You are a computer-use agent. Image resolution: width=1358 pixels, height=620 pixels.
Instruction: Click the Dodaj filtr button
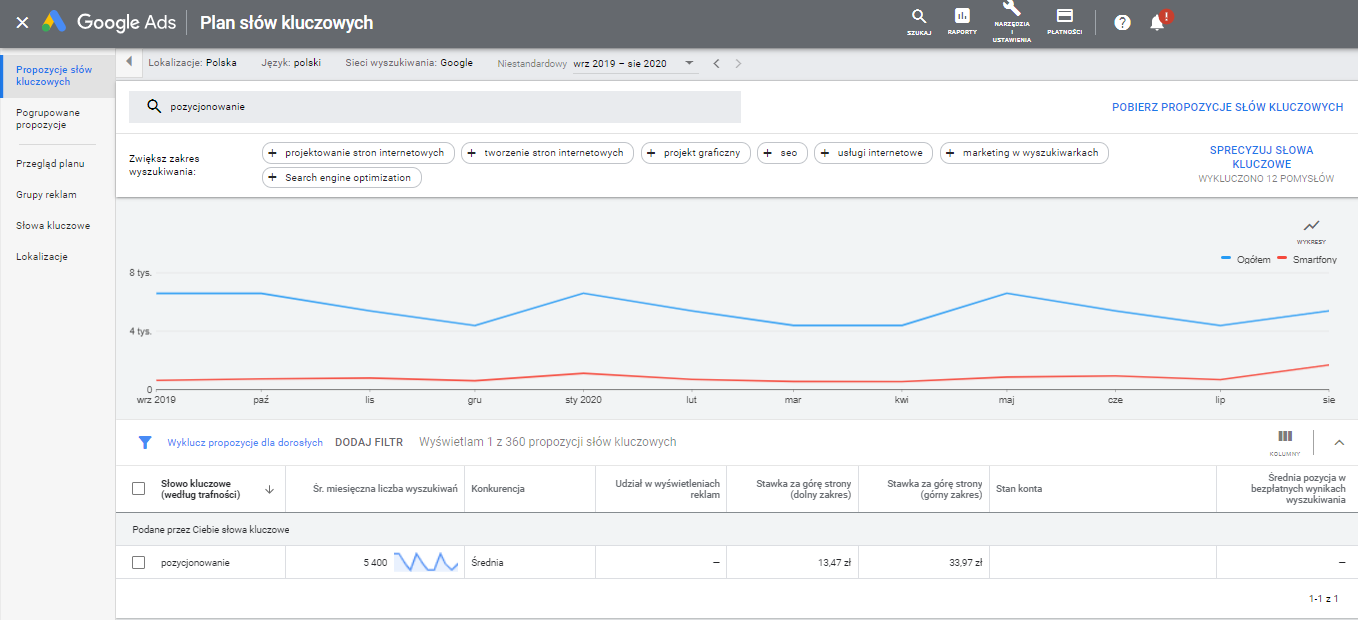click(369, 442)
